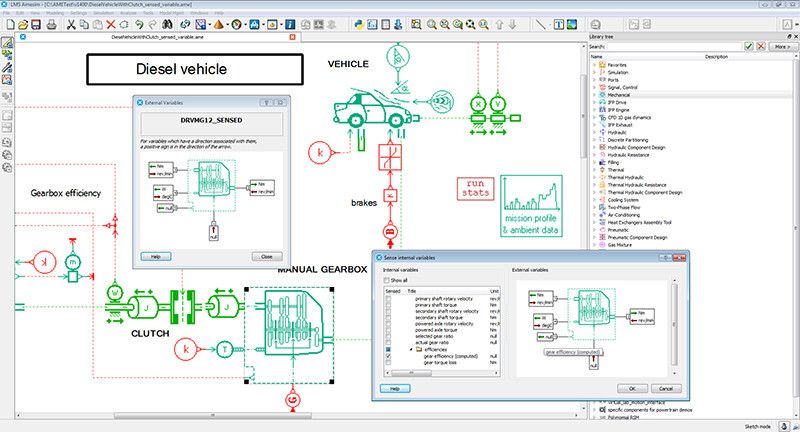
Task: Click the Text 'T' annotation tool icon
Action: 559,24
